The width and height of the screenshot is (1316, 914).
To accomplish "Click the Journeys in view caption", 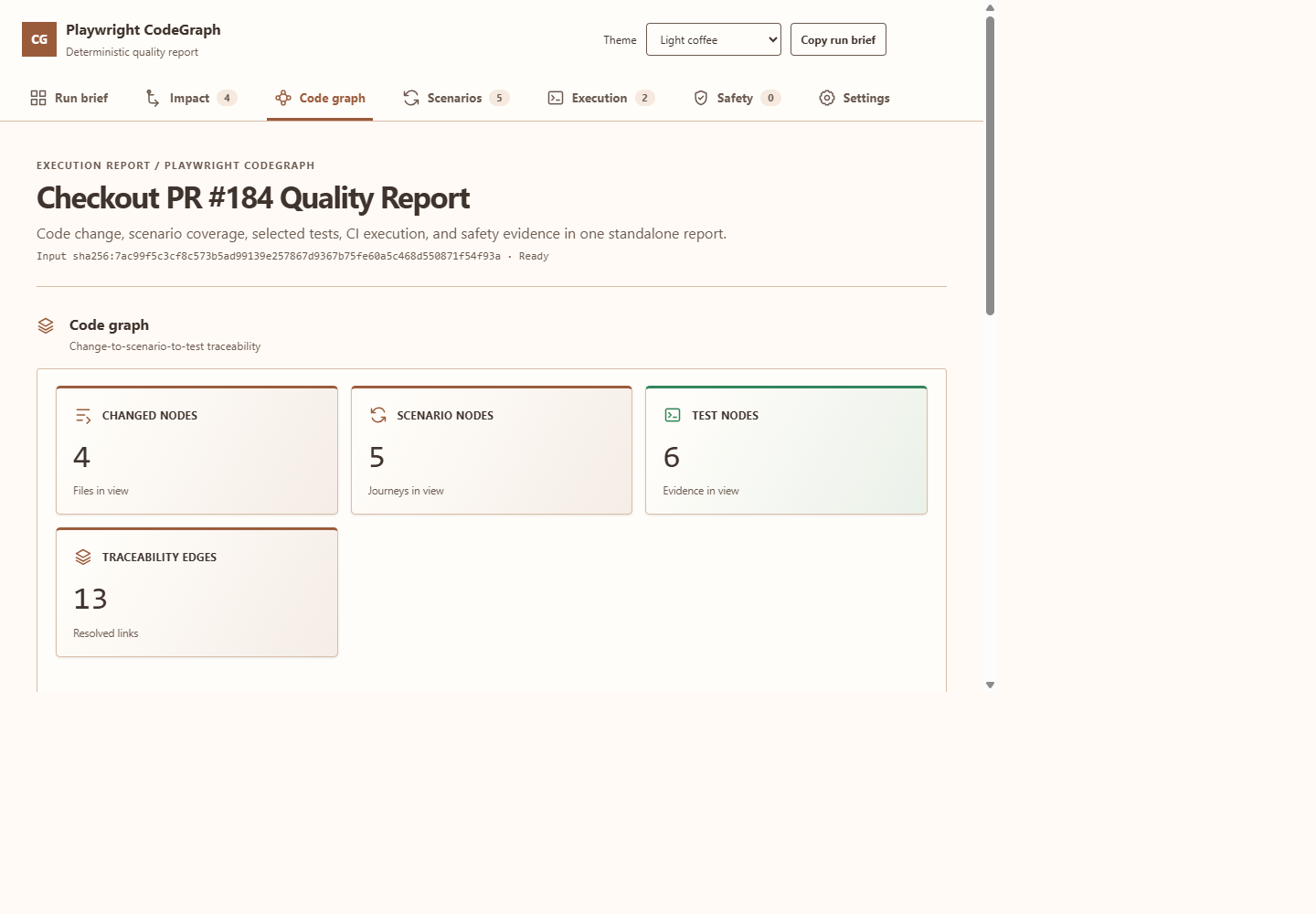I will click(x=406, y=491).
